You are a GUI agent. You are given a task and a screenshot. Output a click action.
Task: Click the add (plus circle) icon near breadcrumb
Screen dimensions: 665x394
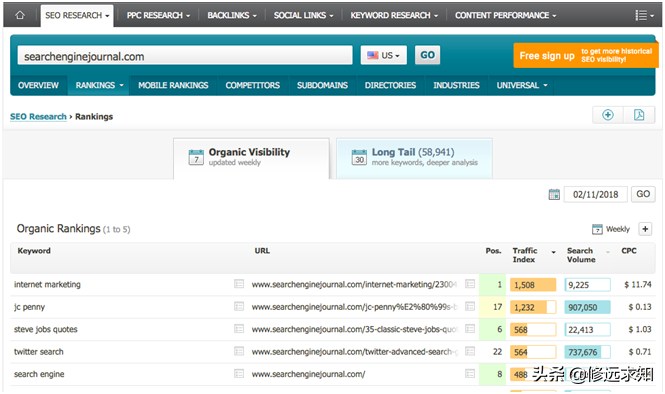point(608,115)
